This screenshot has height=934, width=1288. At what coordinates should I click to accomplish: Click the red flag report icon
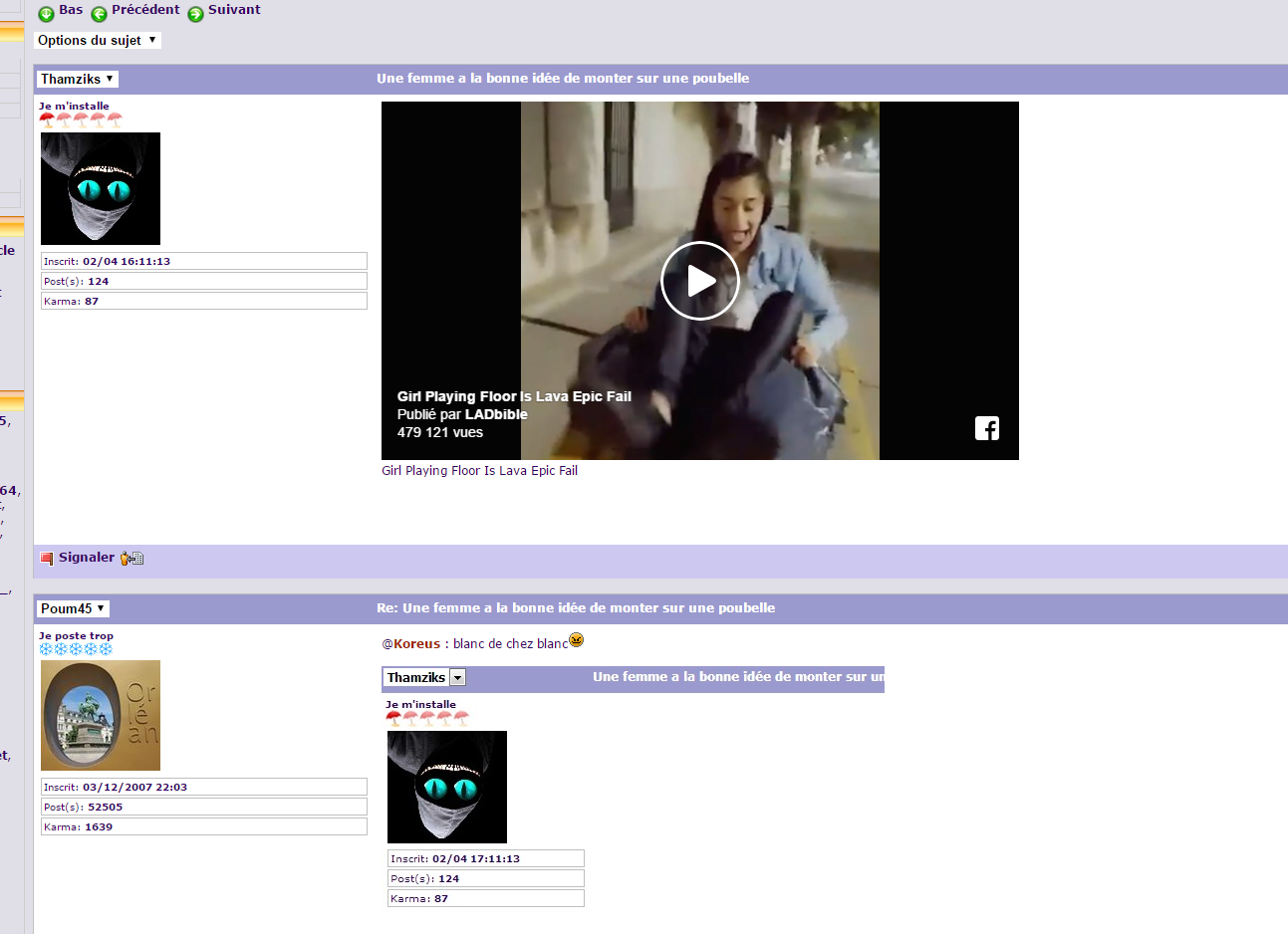coord(47,559)
